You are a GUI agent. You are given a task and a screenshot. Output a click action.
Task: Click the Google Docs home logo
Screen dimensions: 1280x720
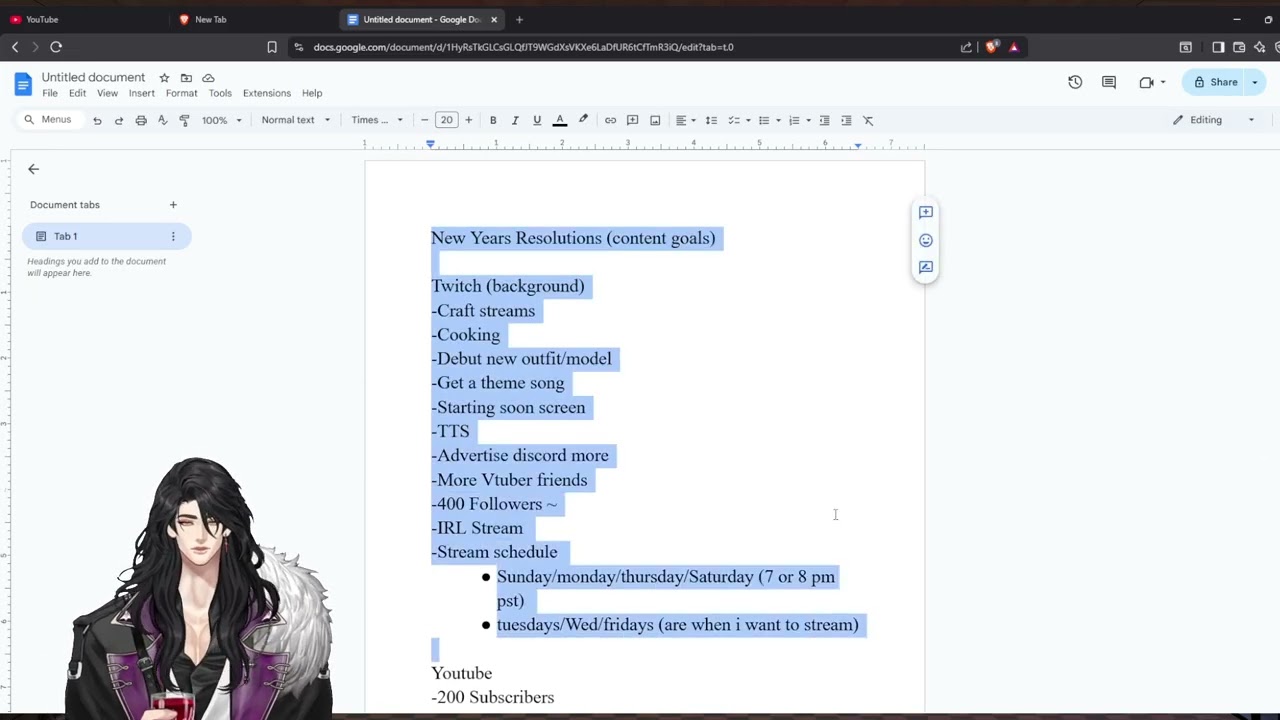(23, 84)
